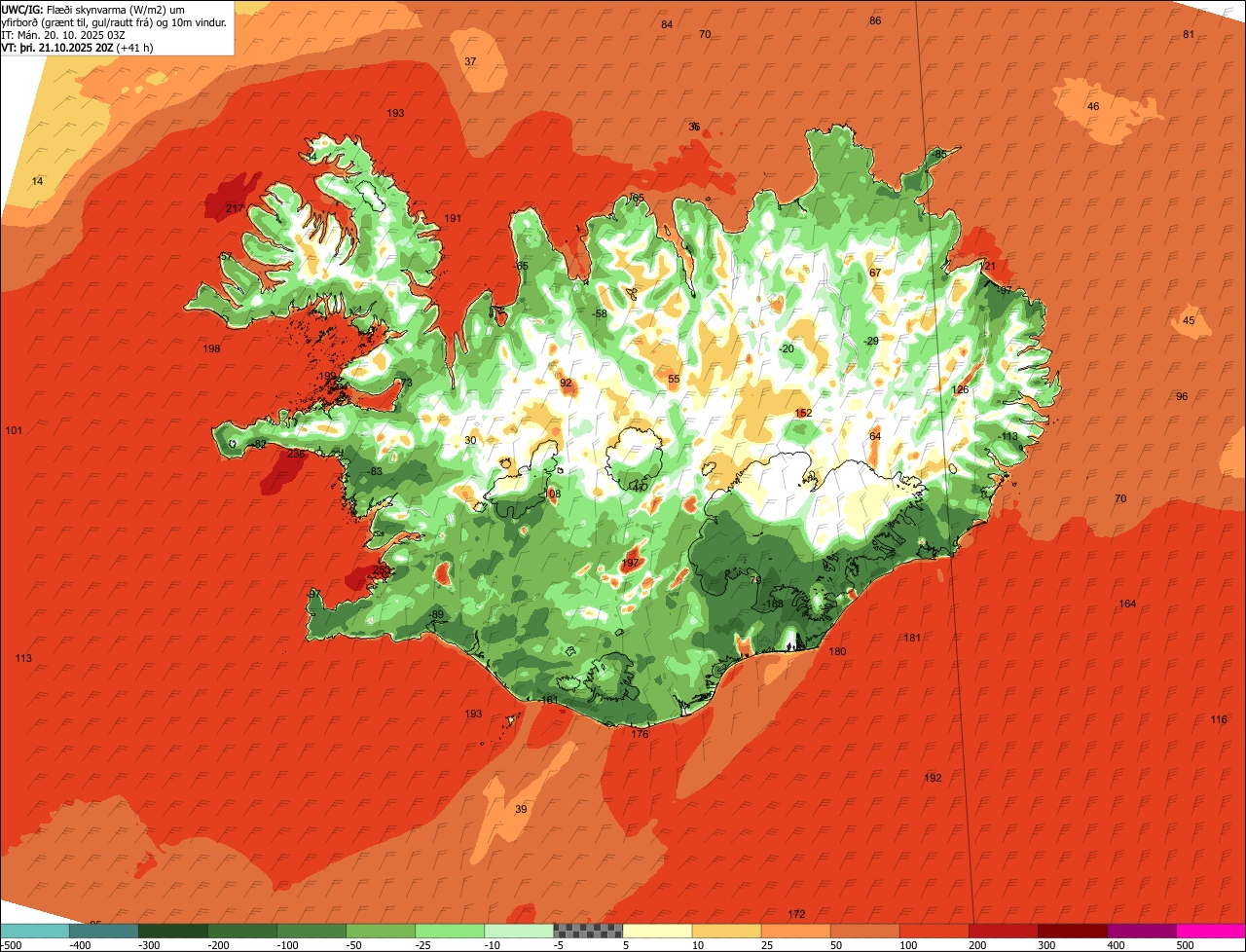Click the value 198 in the western ocean
The height and width of the screenshot is (952, 1246).
(x=212, y=348)
